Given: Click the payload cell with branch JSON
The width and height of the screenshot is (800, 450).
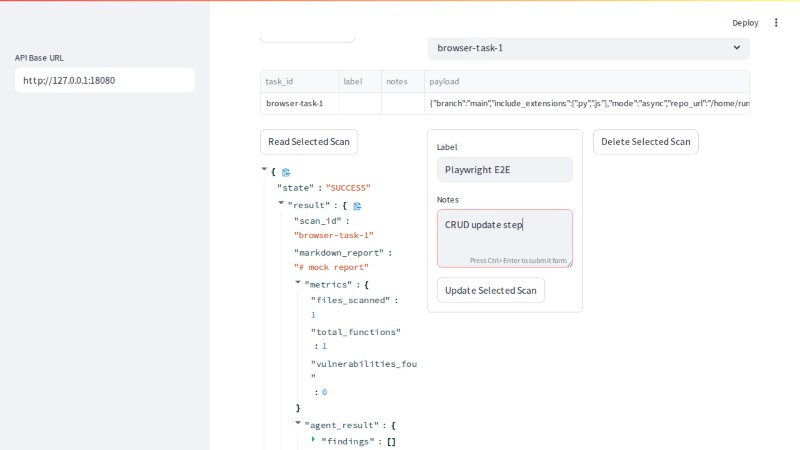Looking at the screenshot, I should tap(587, 104).
